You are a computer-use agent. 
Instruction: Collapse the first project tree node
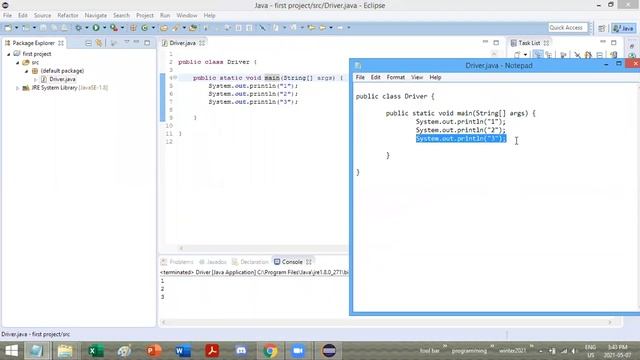click(x=9, y=54)
